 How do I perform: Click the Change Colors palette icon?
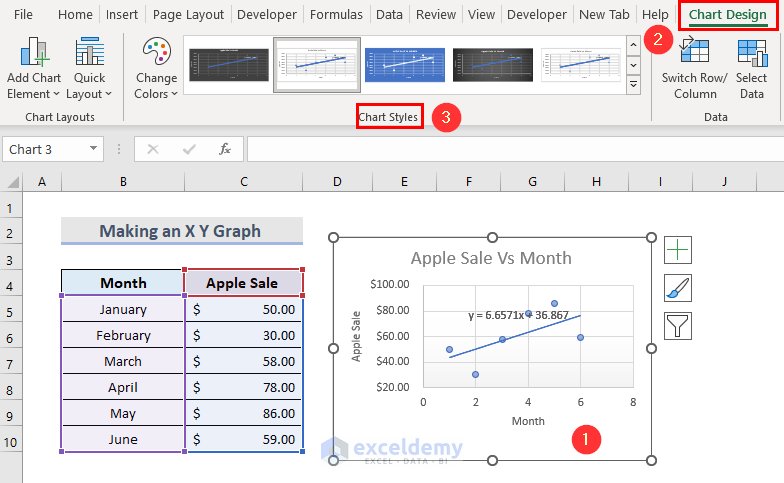(156, 54)
